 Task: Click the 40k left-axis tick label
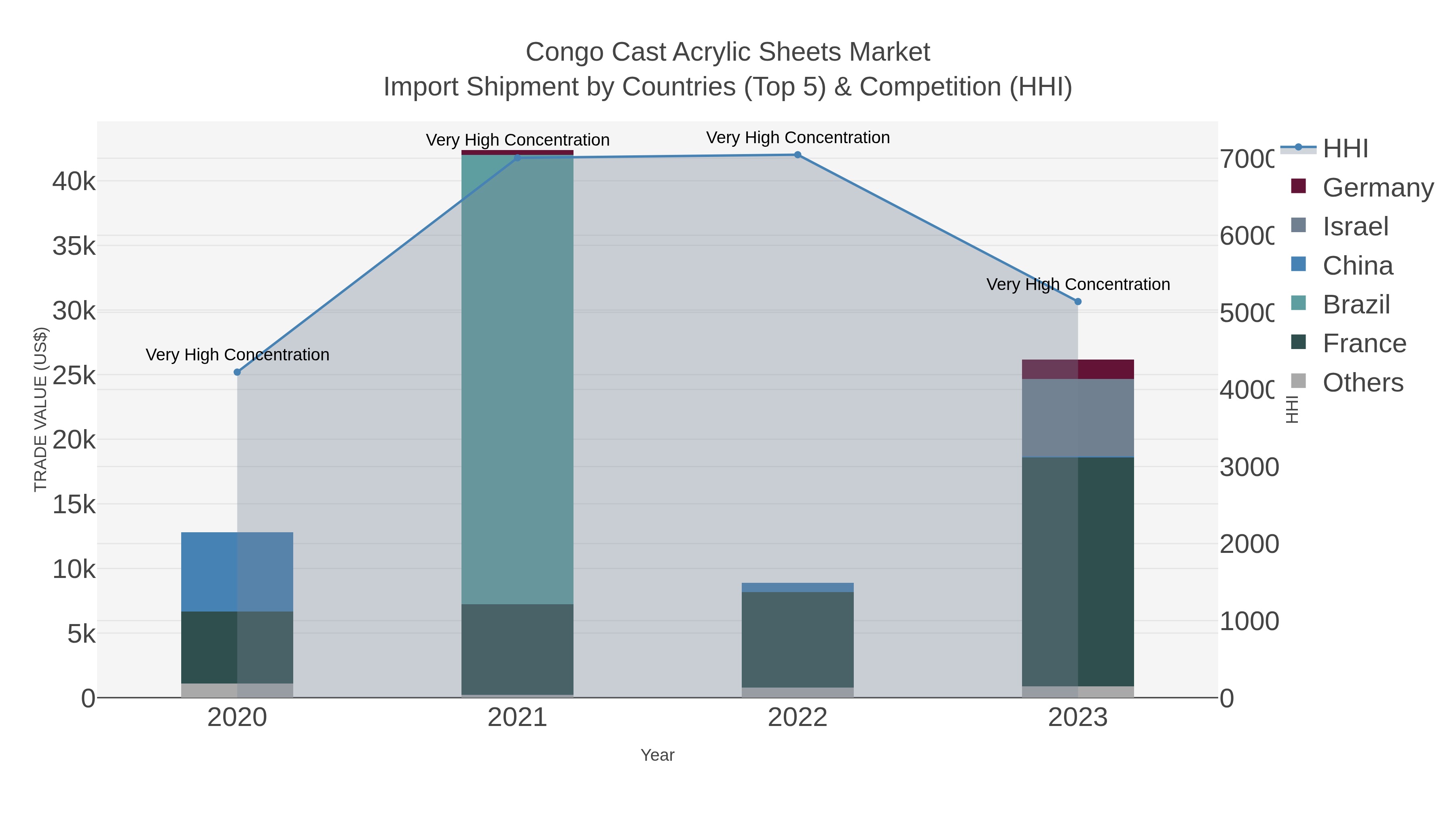pos(74,182)
